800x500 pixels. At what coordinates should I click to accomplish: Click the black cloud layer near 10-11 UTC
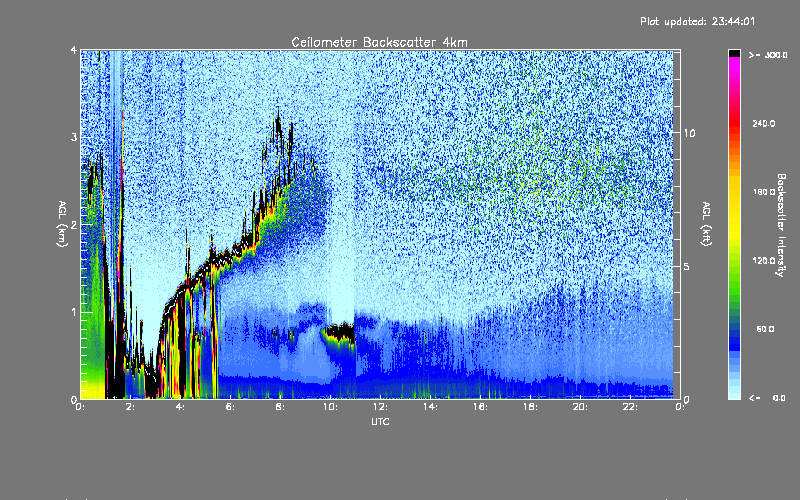[341, 332]
